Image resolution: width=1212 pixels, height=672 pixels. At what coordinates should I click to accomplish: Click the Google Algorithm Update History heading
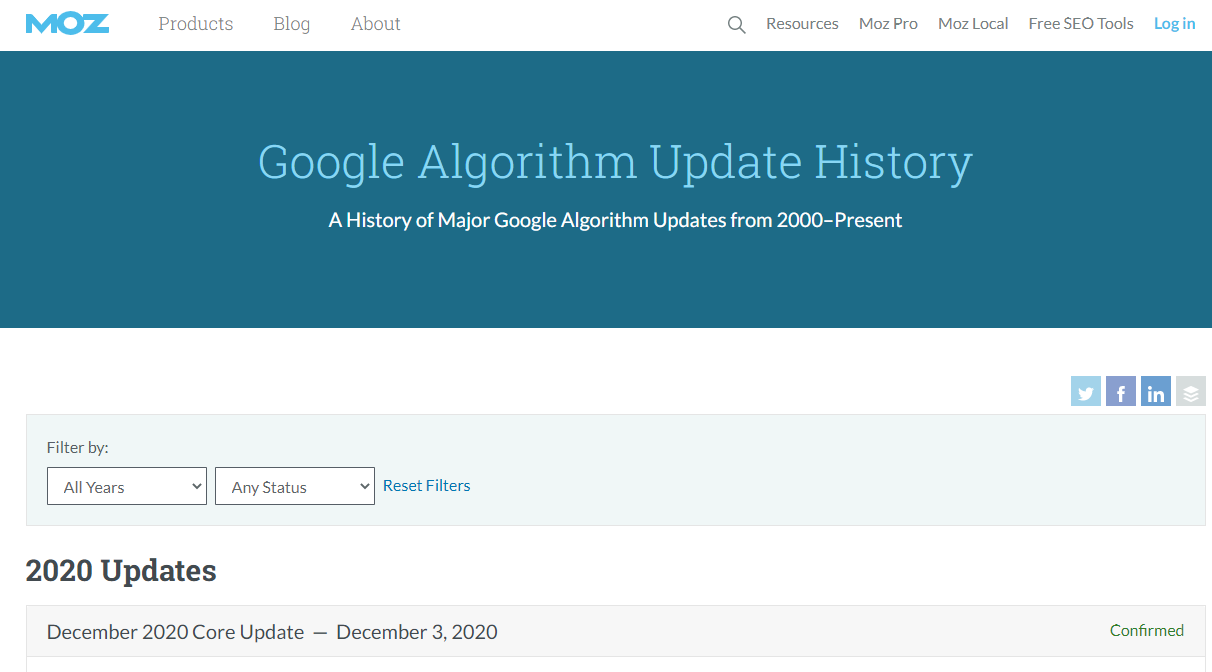coord(615,162)
